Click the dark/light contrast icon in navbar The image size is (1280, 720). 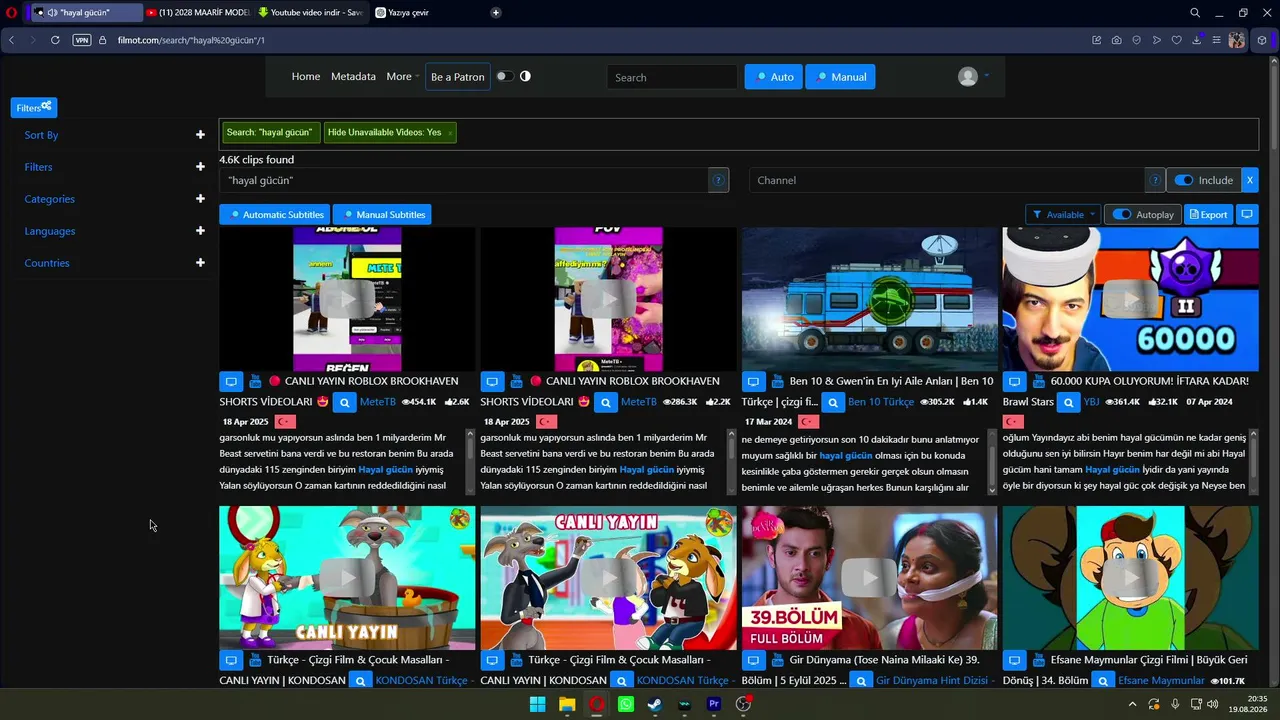pos(526,76)
